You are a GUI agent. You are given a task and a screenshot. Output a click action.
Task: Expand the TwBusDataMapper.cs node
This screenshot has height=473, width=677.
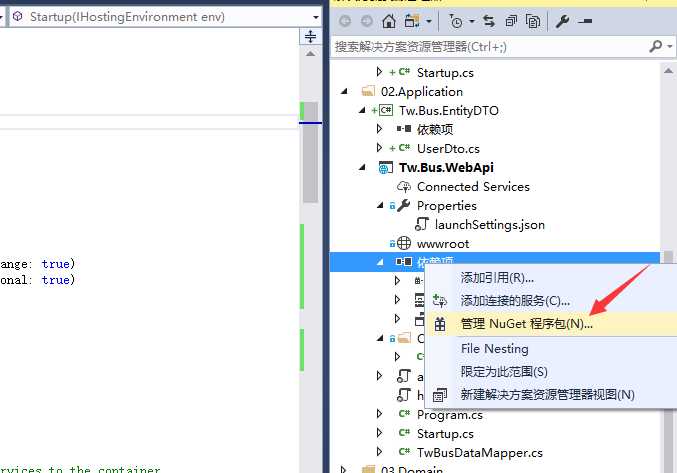379,452
